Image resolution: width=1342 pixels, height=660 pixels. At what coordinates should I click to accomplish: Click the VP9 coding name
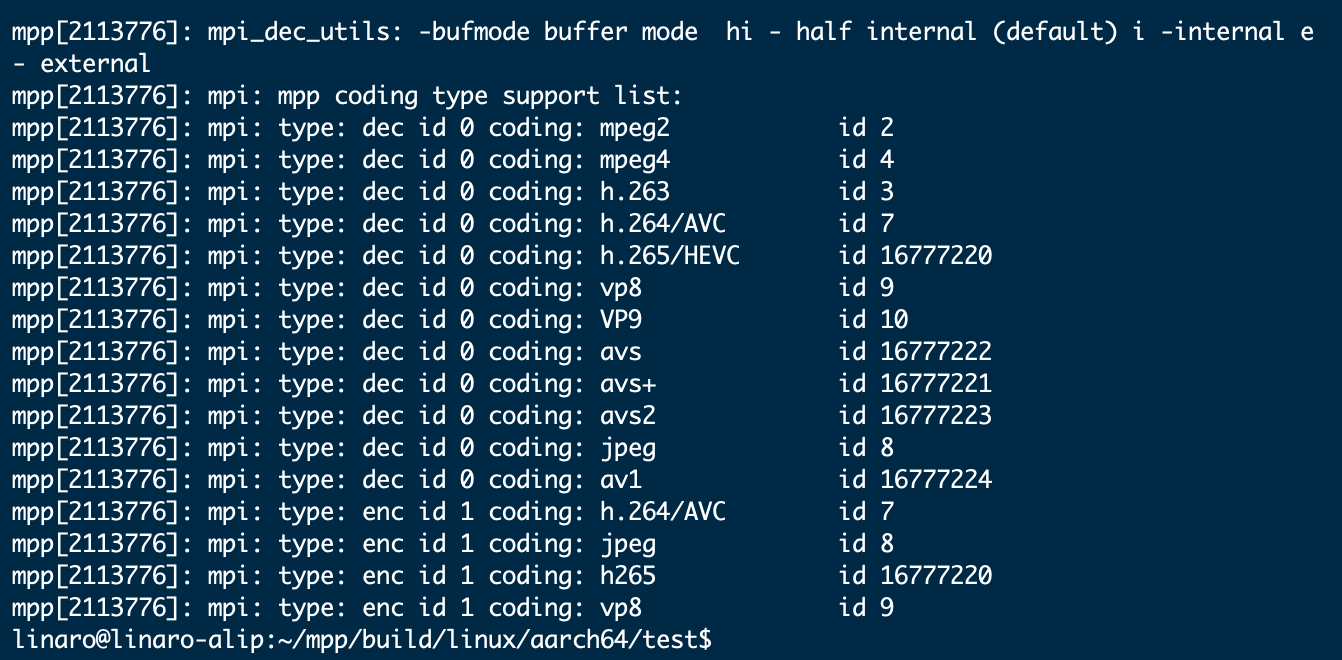[620, 320]
